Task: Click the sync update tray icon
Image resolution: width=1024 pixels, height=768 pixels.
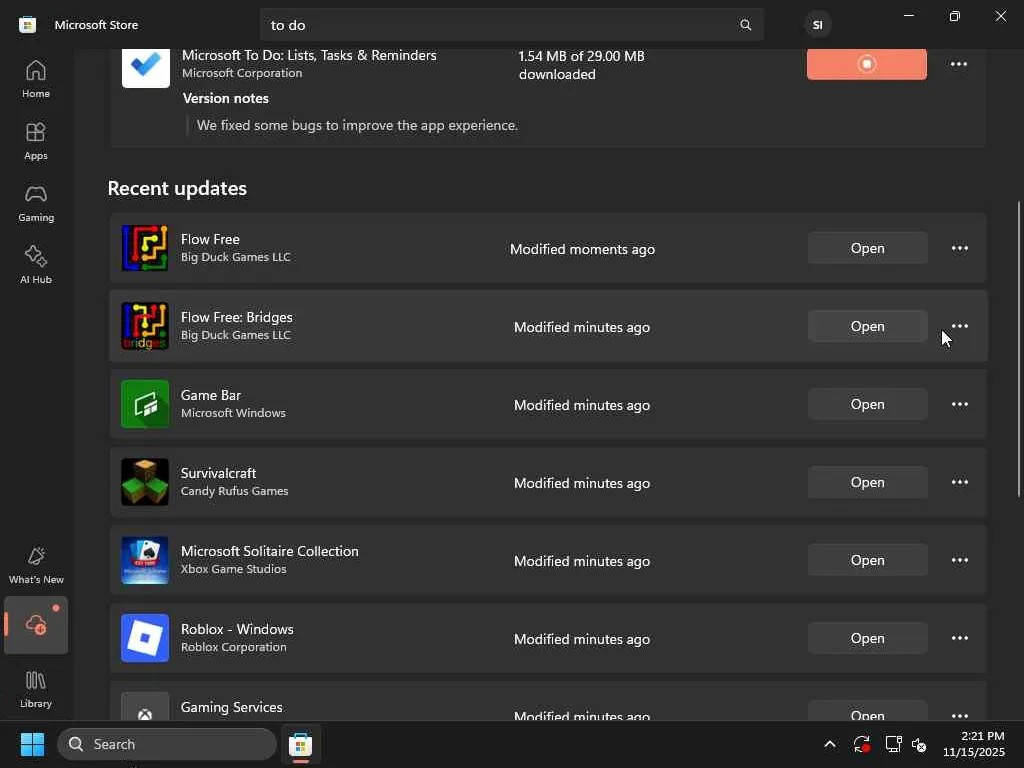Action: 861,744
